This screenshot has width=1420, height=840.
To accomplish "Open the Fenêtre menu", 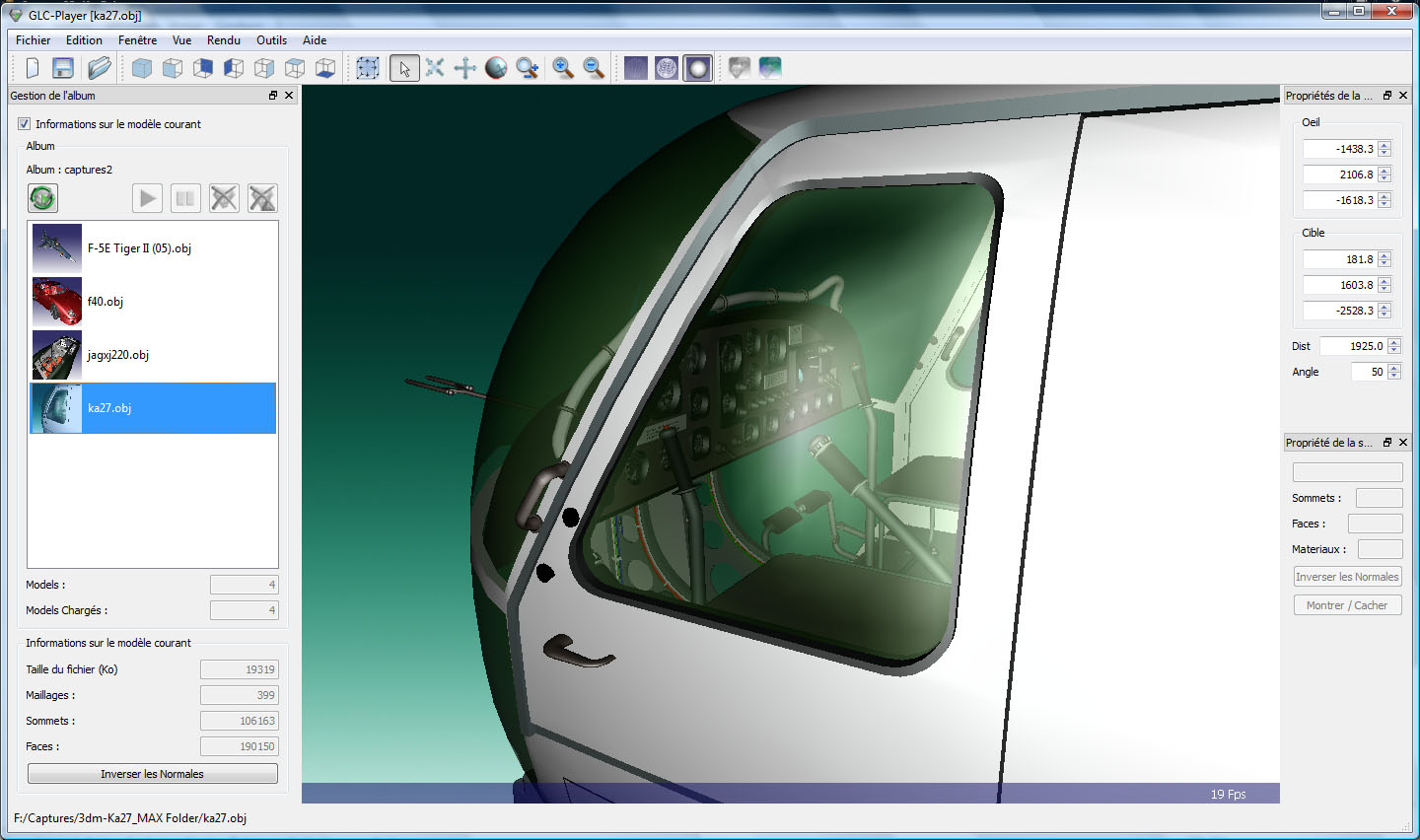I will tap(137, 40).
